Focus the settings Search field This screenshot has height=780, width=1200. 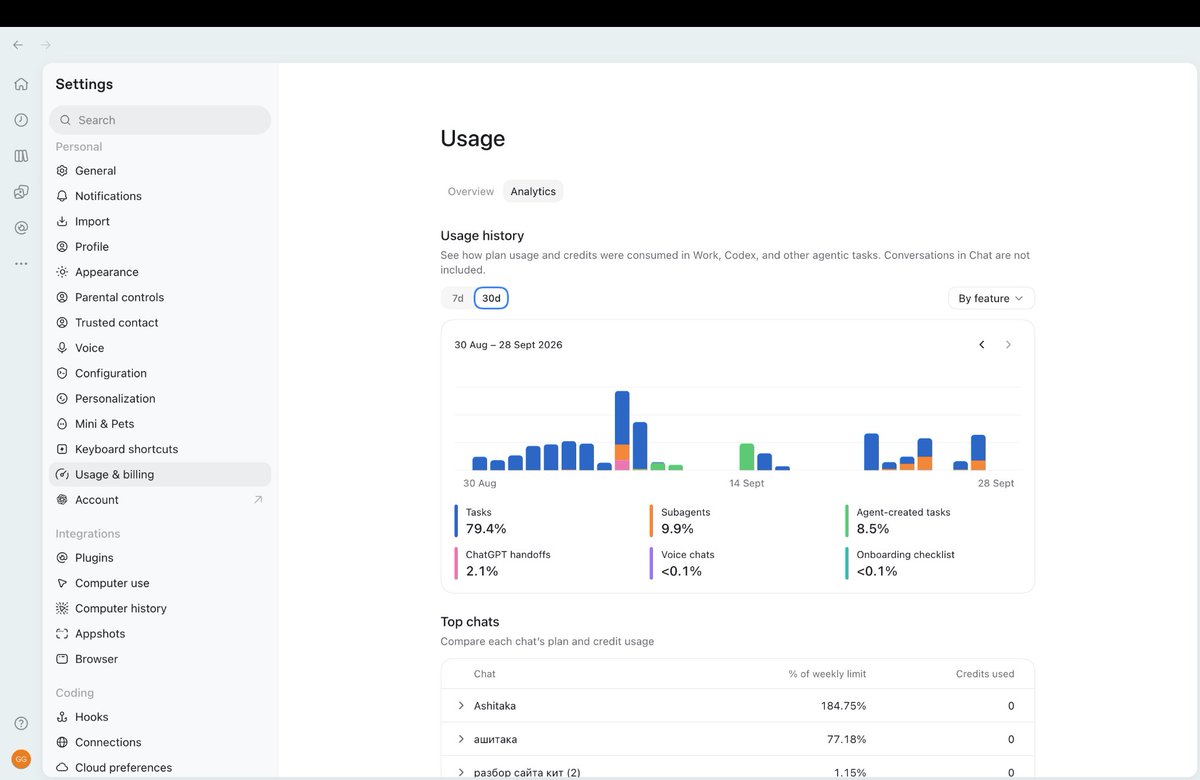(x=160, y=120)
